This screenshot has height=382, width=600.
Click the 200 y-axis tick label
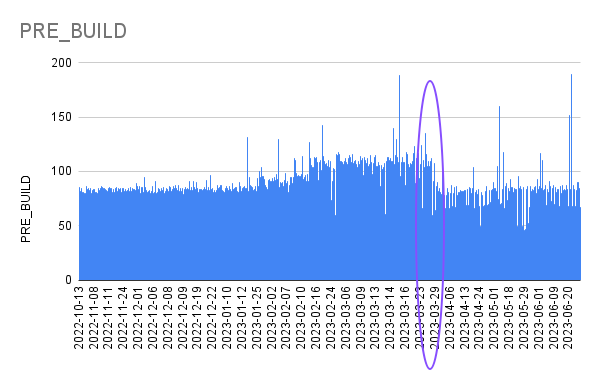[62, 63]
